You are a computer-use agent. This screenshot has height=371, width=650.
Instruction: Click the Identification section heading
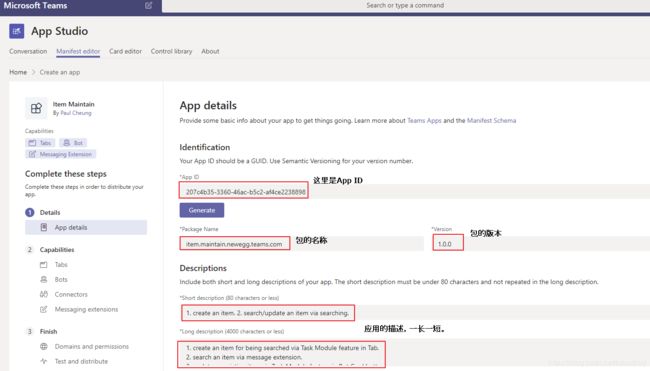204,147
